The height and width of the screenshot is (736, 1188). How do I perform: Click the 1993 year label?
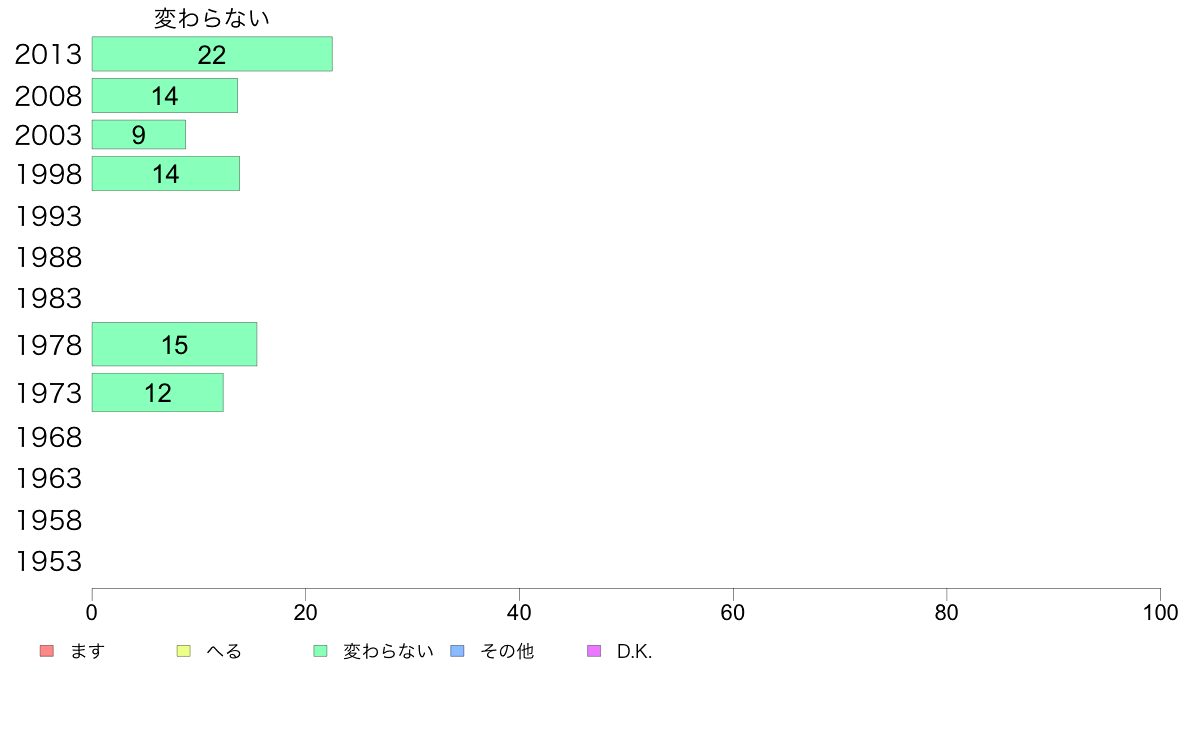(x=48, y=217)
